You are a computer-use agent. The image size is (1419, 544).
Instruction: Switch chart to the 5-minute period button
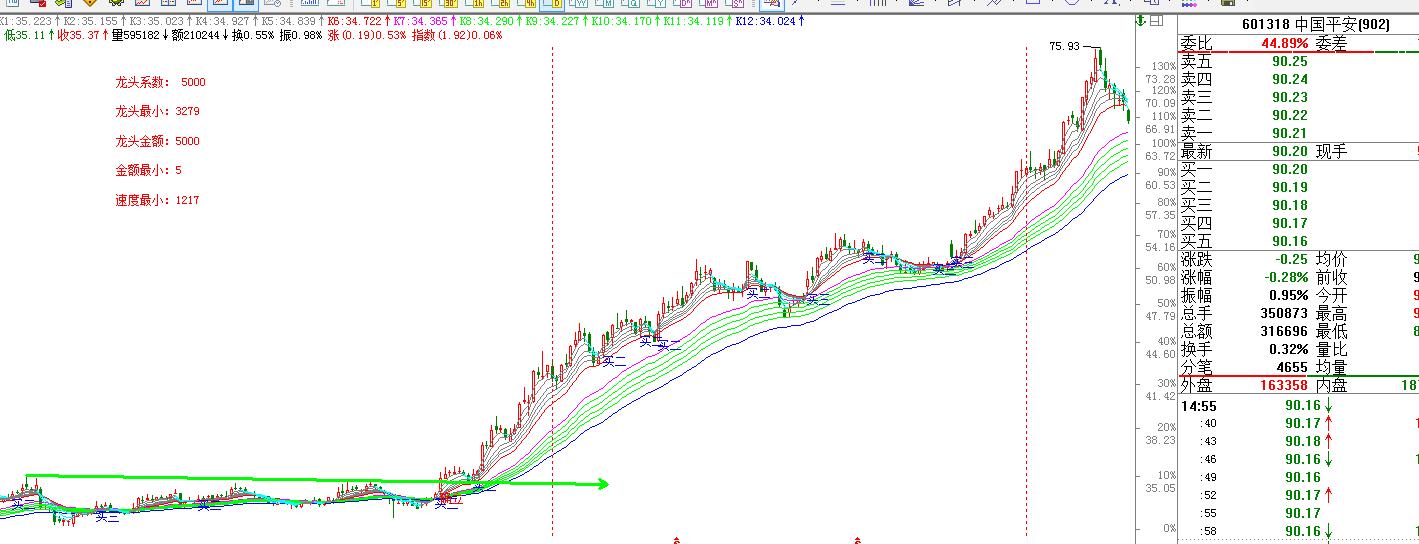click(397, 4)
